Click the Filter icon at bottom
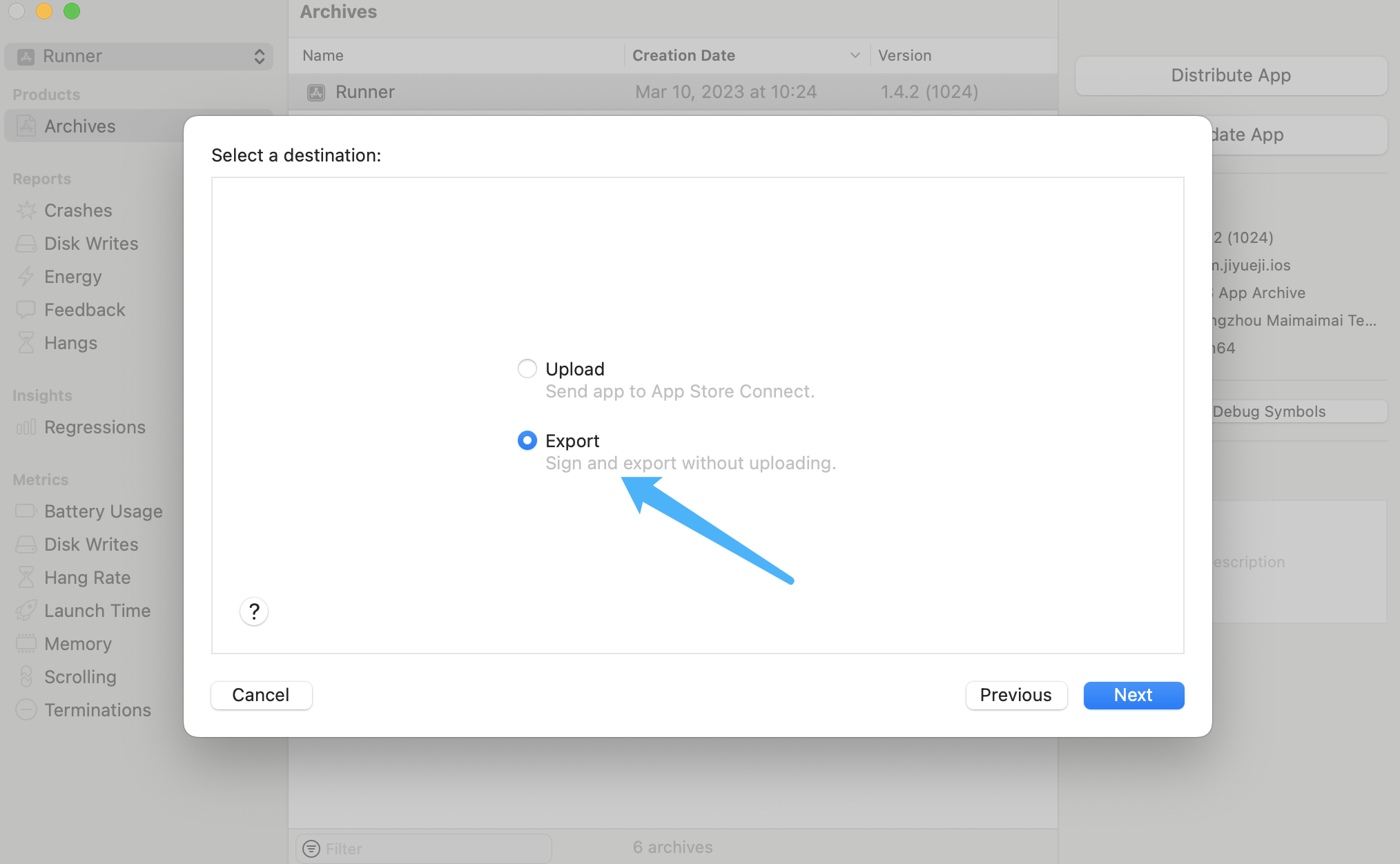The image size is (1400, 864). 311,848
